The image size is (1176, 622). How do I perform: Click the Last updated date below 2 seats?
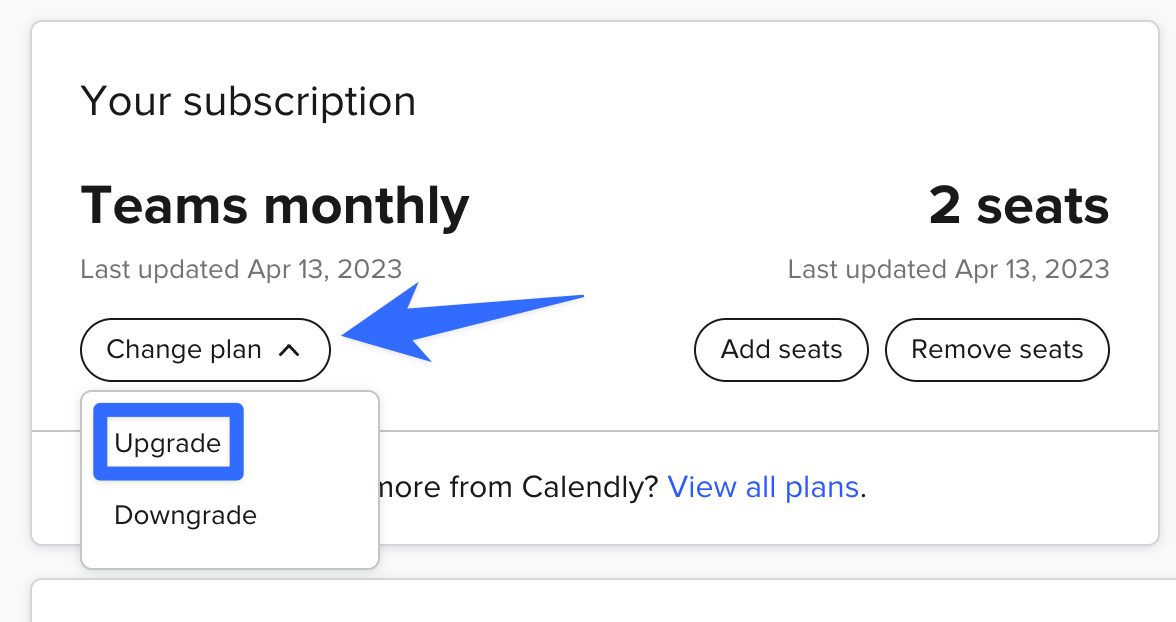948,269
